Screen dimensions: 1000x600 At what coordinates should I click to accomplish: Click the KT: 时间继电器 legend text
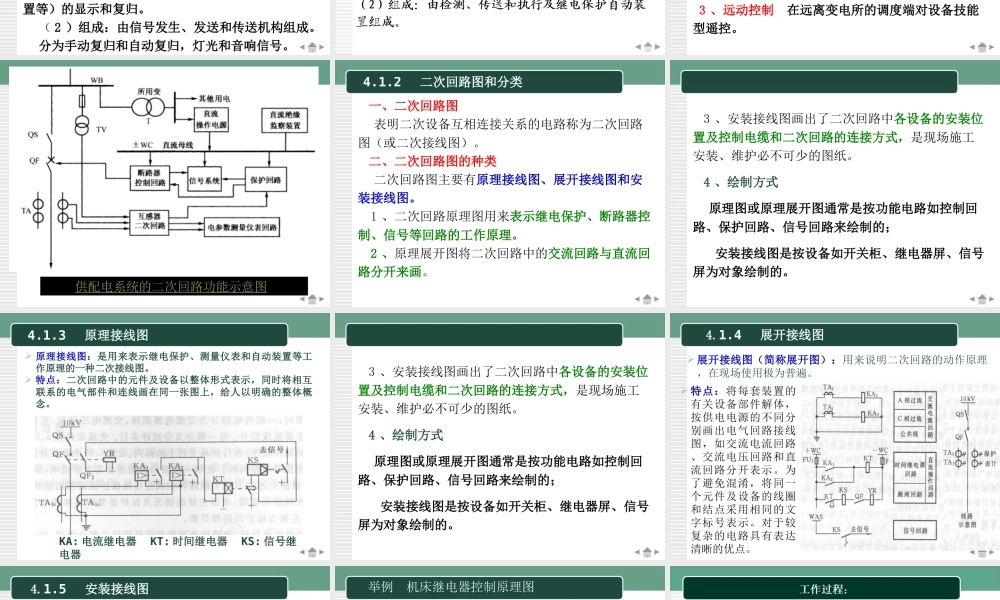pos(189,541)
